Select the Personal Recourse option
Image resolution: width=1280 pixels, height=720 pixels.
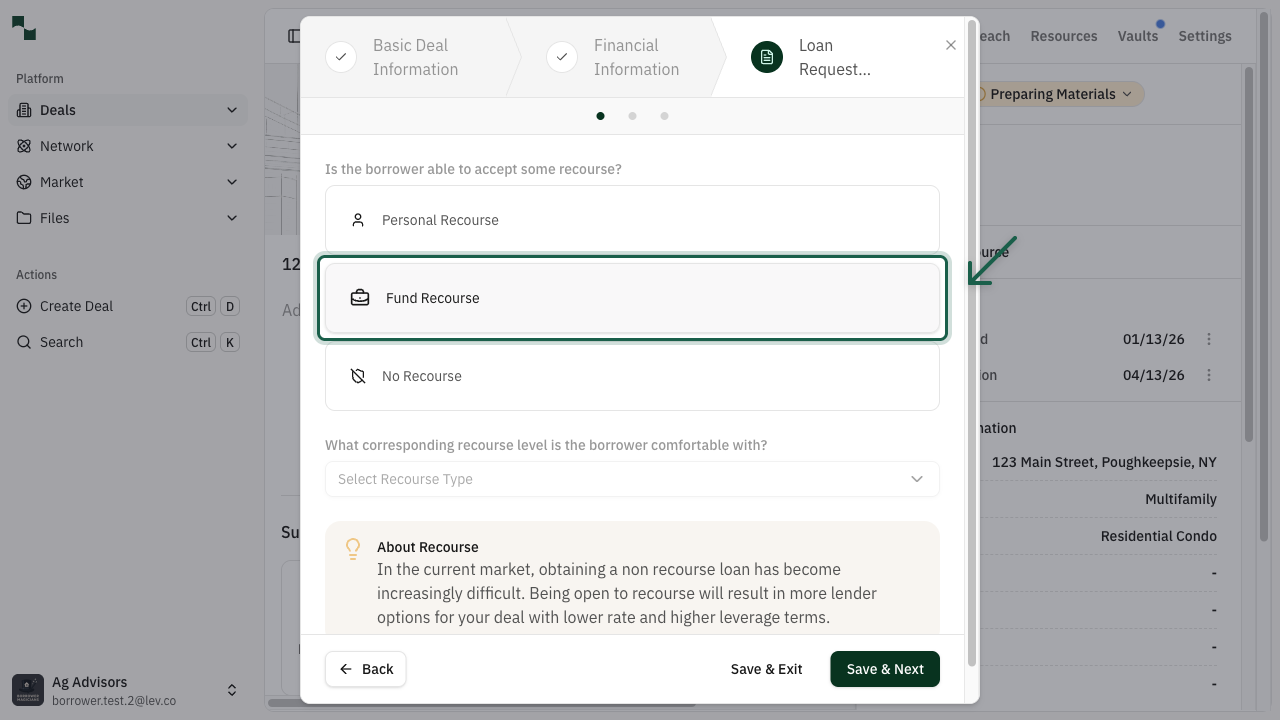[632, 220]
